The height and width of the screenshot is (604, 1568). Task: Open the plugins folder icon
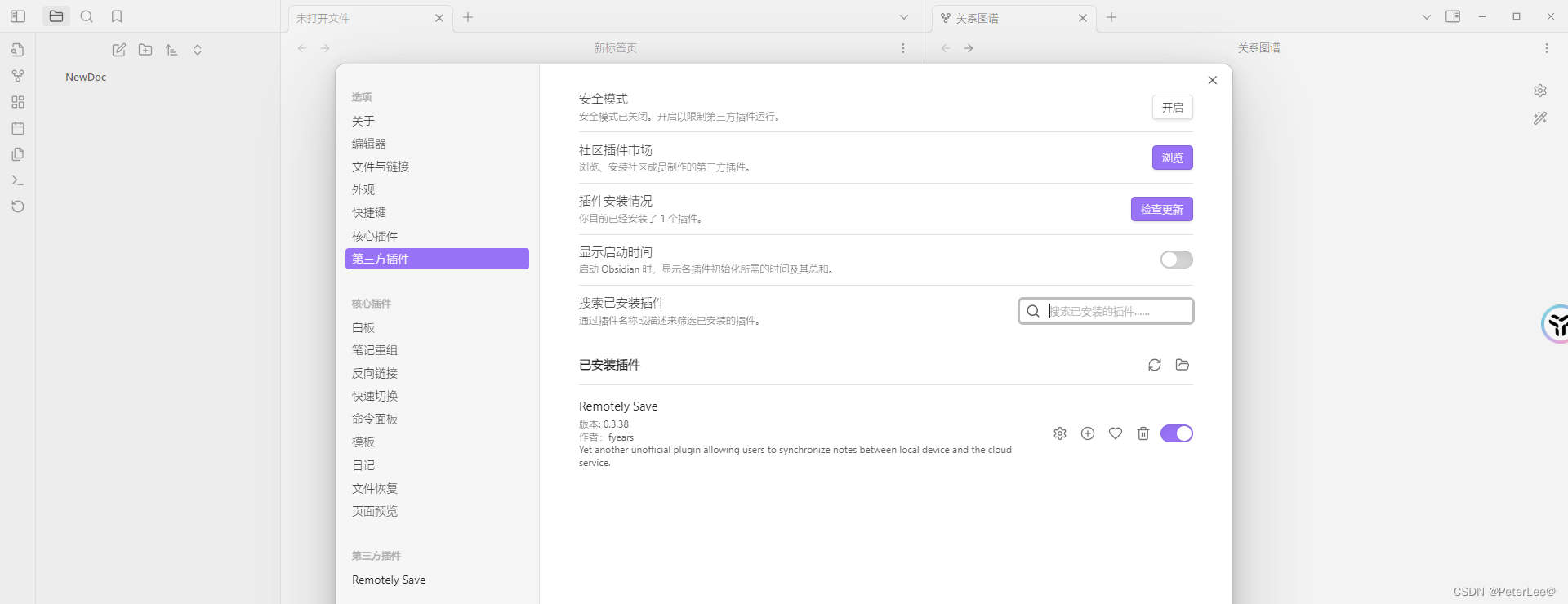1183,365
